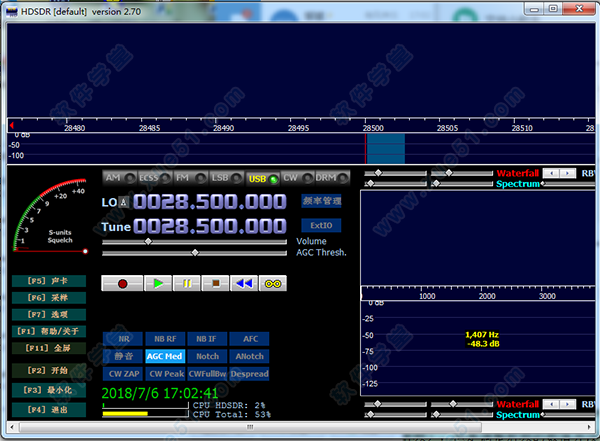The width and height of the screenshot is (600, 441).
Task: Choose LSB mode
Action: [x=227, y=178]
